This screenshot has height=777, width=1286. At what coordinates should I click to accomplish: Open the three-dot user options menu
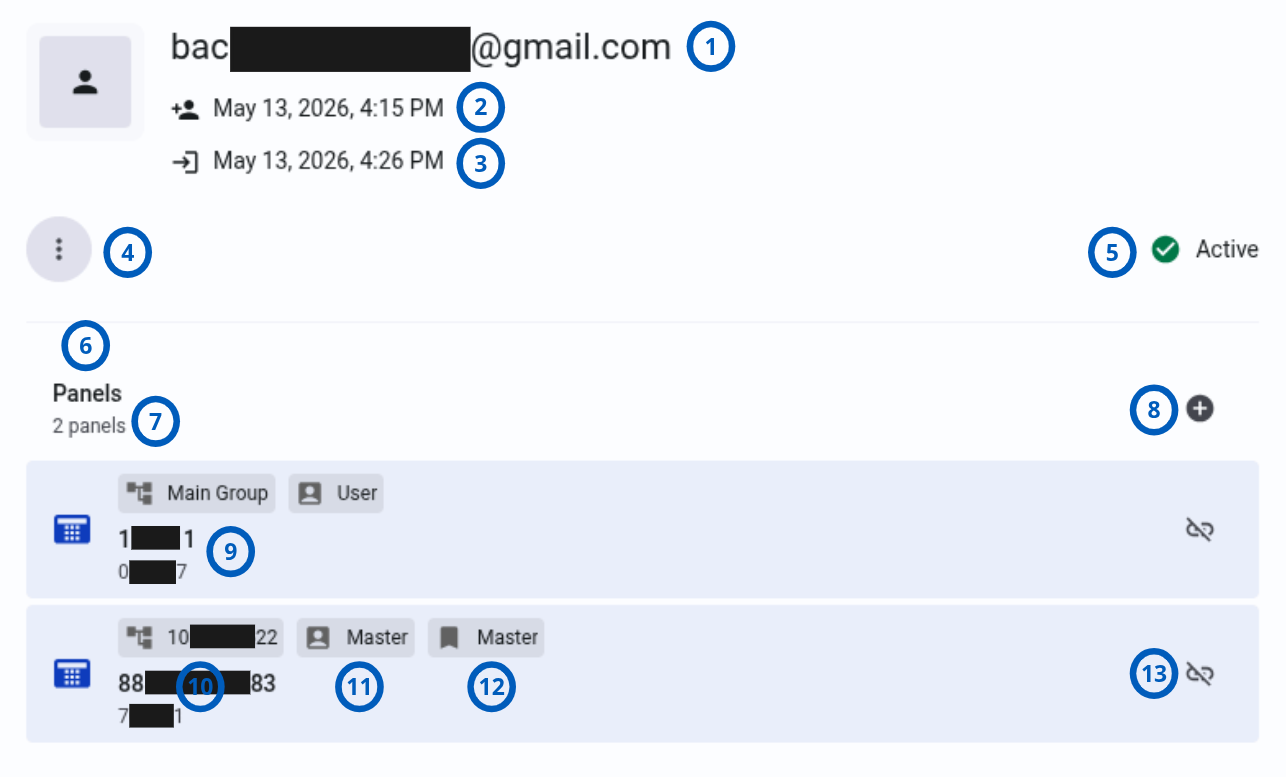click(x=59, y=250)
